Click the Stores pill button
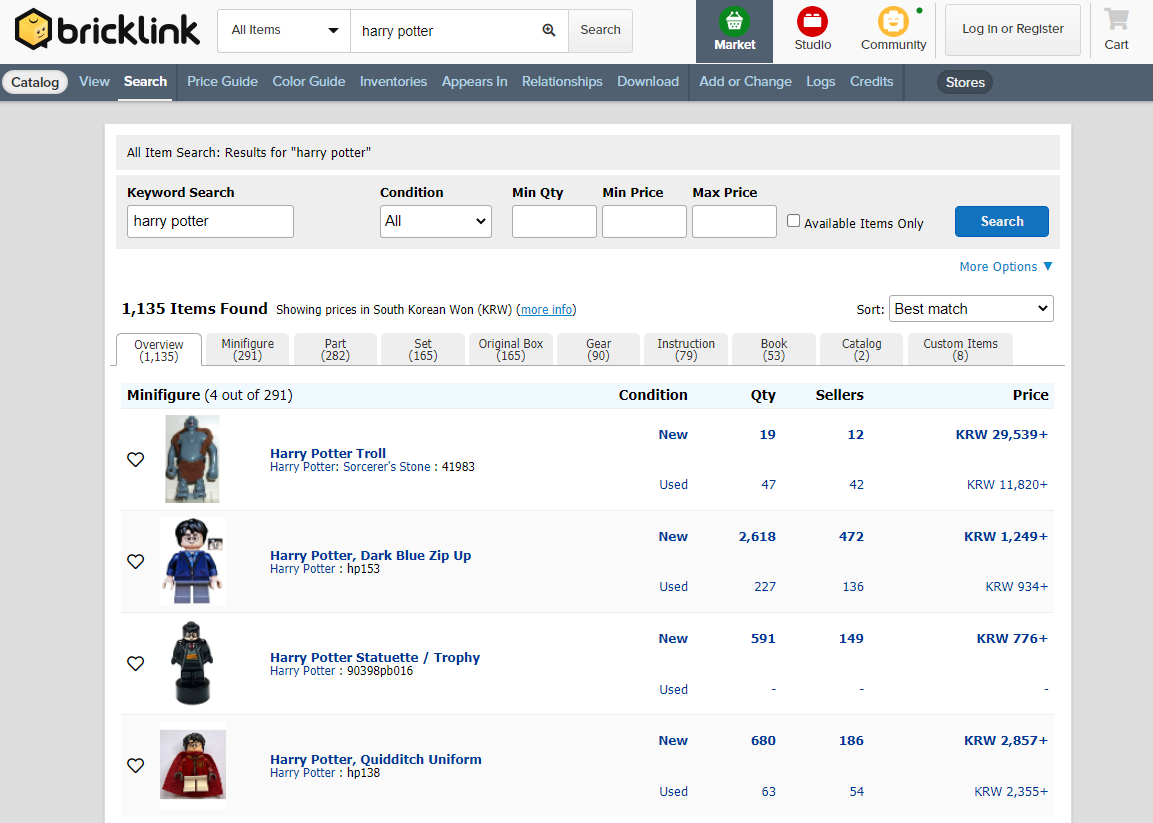This screenshot has height=823, width=1153. pos(965,82)
